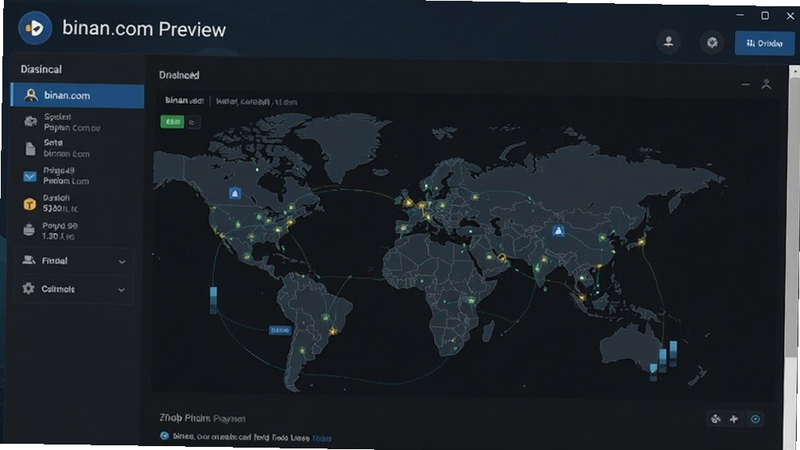Click the orange T coin icon in sidebar
The height and width of the screenshot is (450, 800).
(30, 205)
